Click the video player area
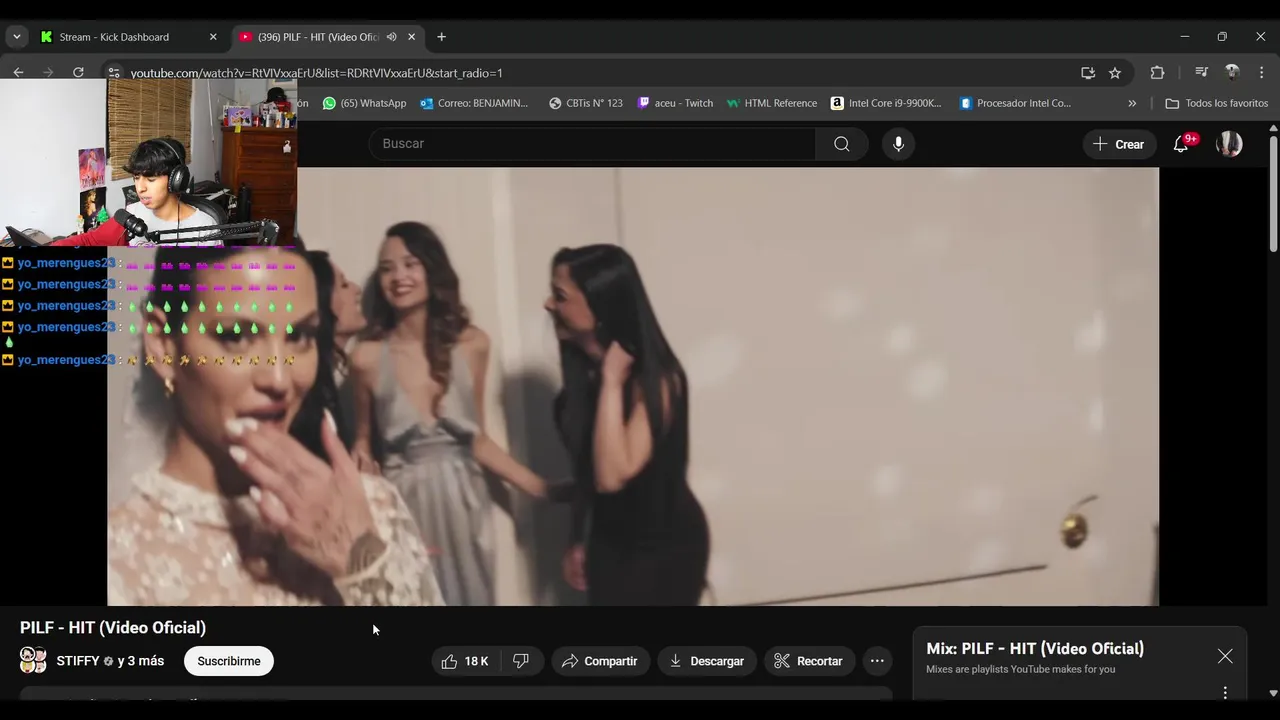This screenshot has height=720, width=1280. coord(633,386)
